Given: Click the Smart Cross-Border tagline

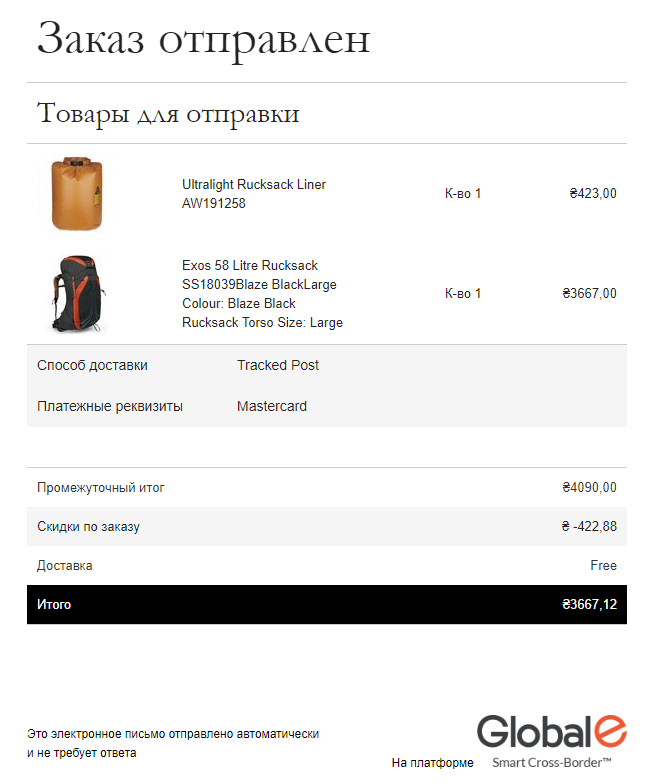Looking at the screenshot, I should 552,763.
